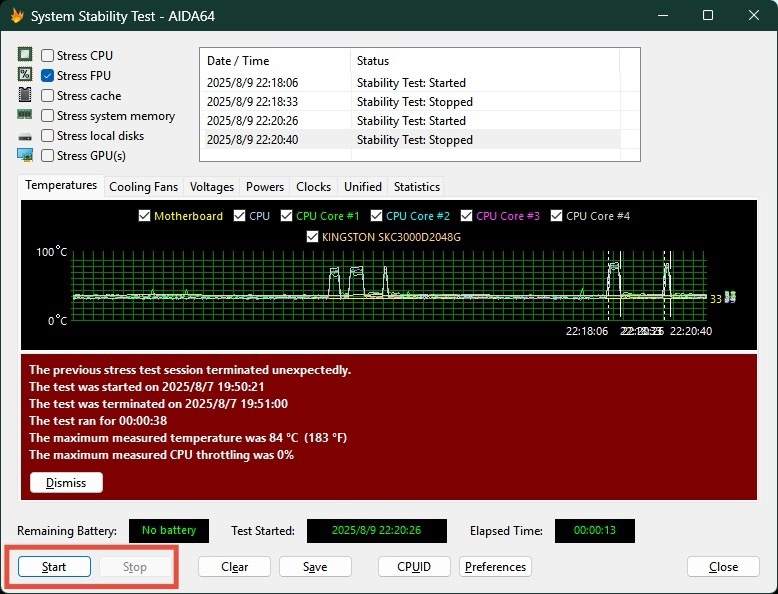Click the Date / Time column header
Viewport: 778px width, 594px height.
(x=275, y=61)
